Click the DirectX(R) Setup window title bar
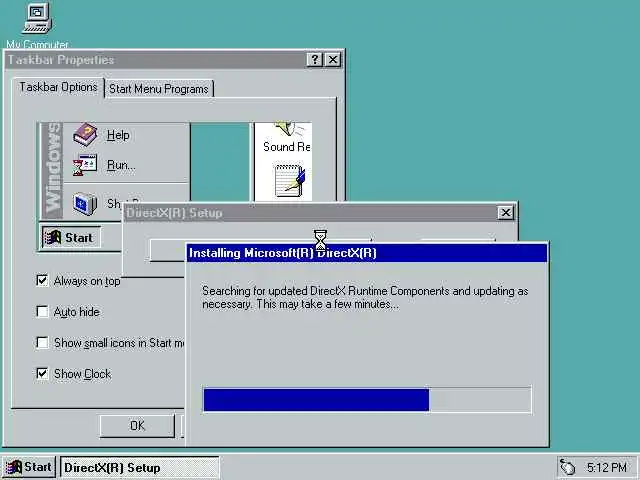 click(310, 213)
